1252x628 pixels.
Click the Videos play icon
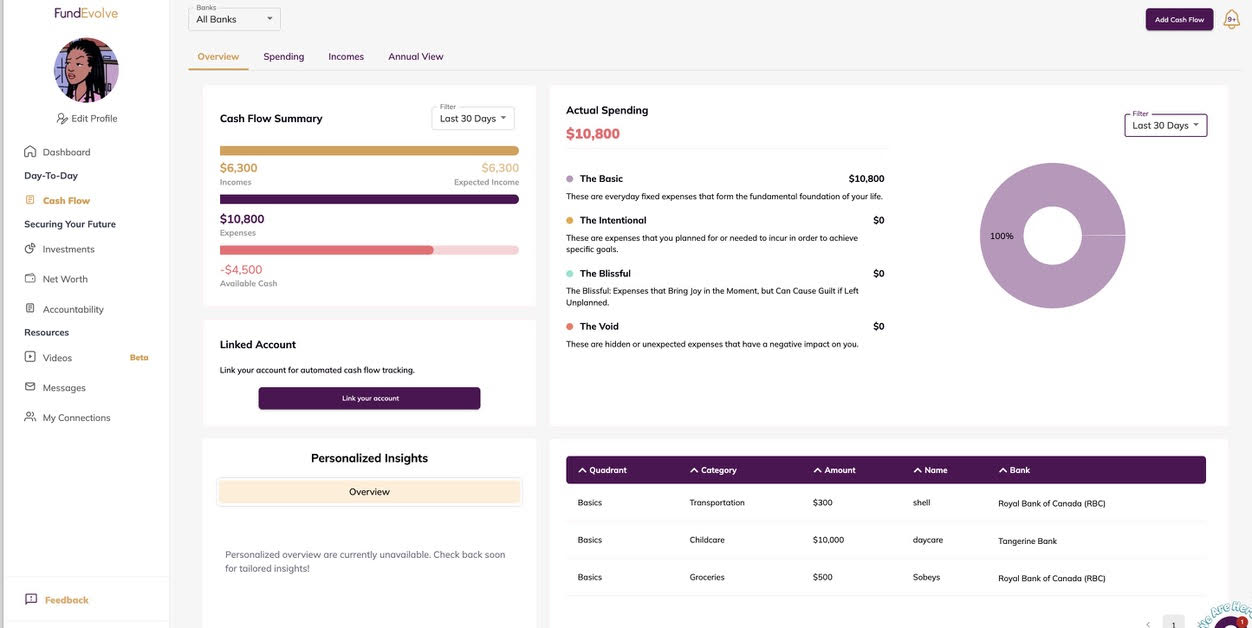click(x=30, y=356)
